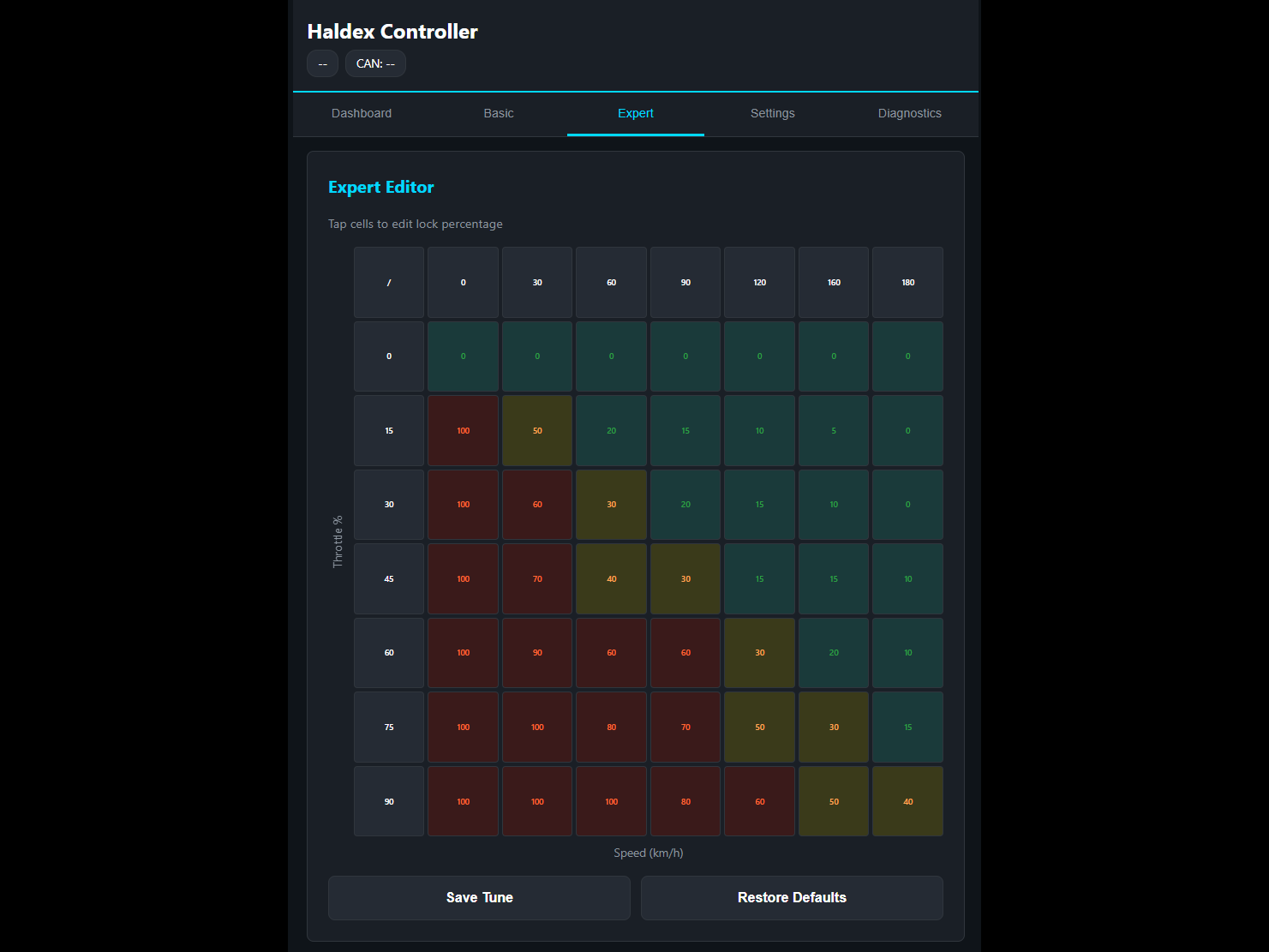1269x952 pixels.
Task: Click the 120 speed column header
Action: [x=759, y=283]
